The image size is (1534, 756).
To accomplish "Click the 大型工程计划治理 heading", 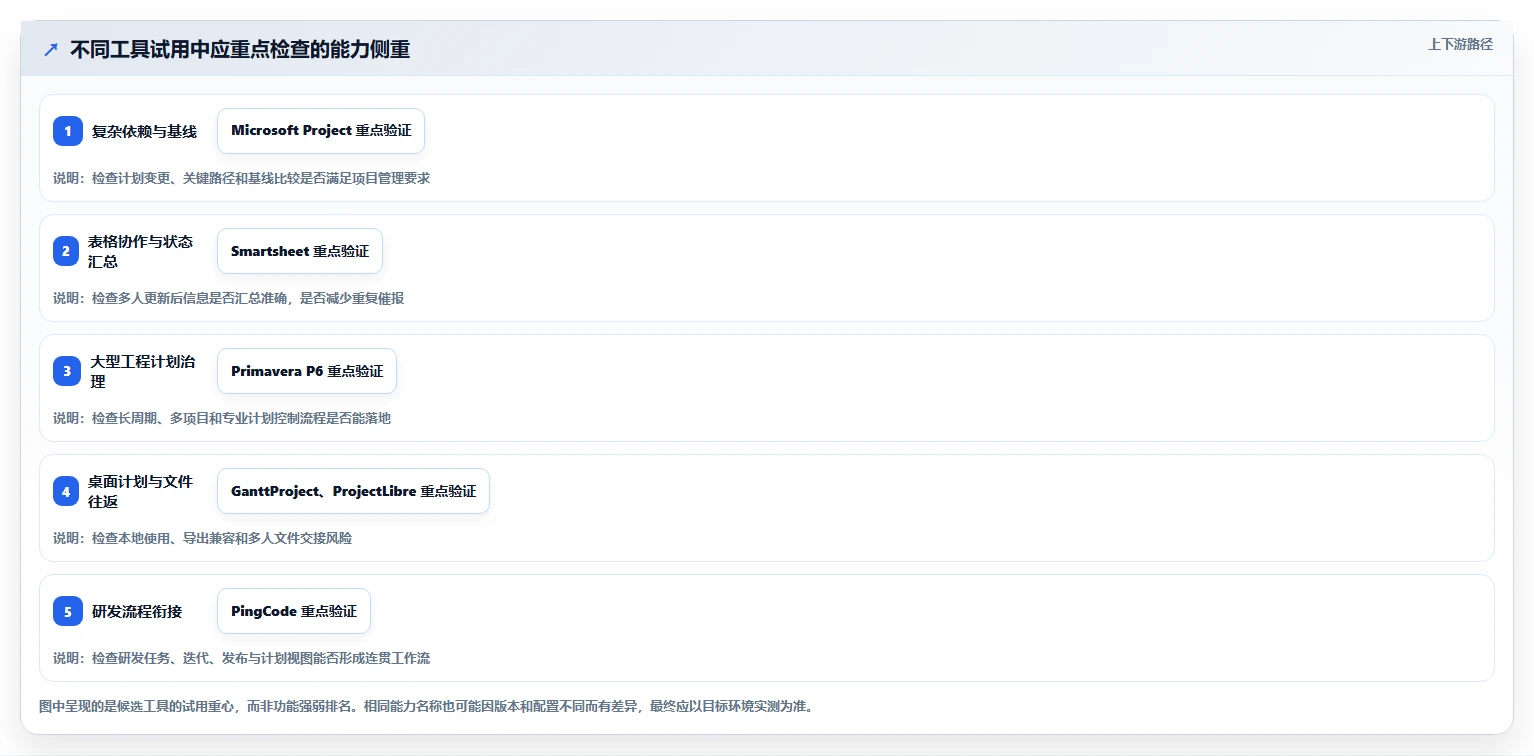I will 143,371.
